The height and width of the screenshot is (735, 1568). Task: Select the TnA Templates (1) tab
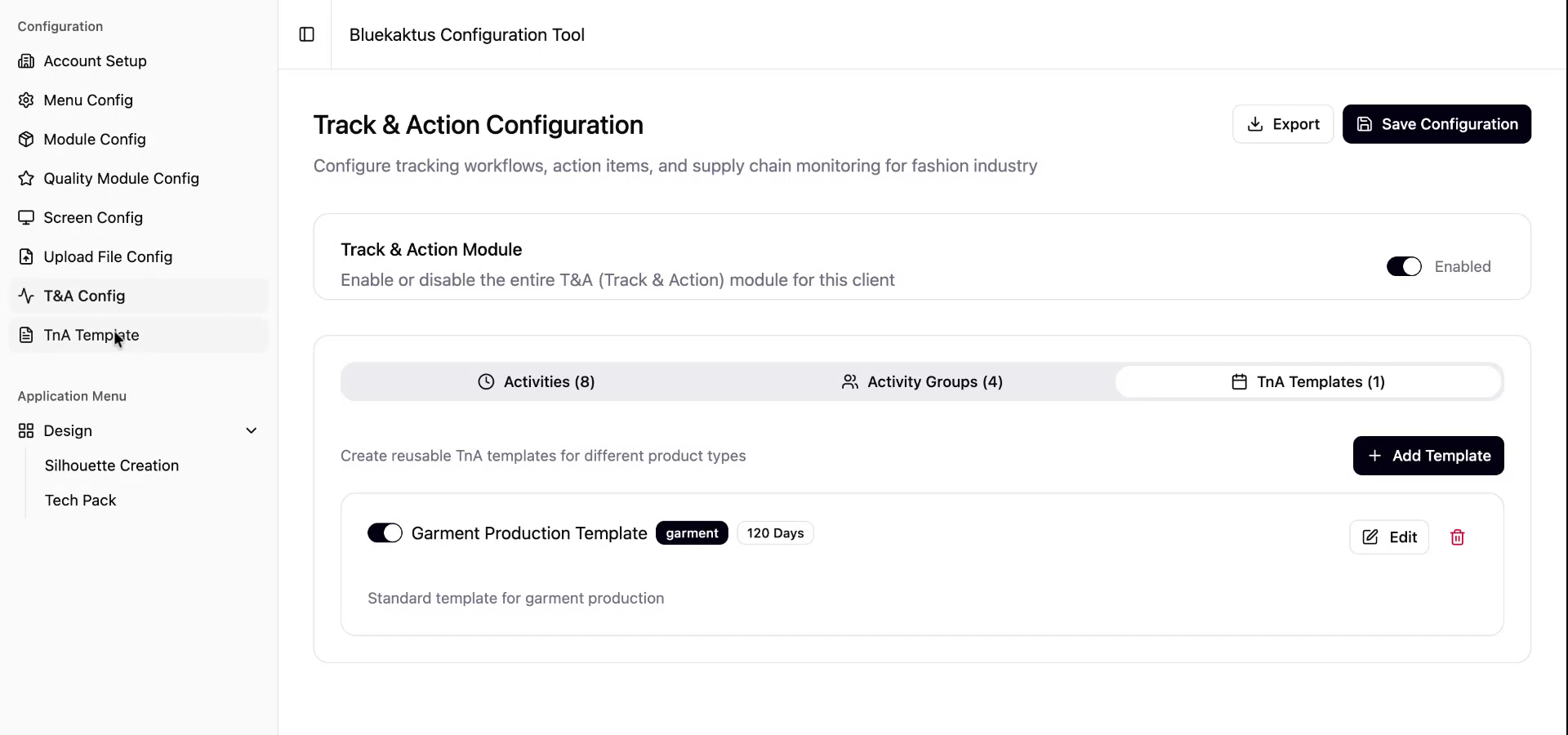tap(1308, 382)
